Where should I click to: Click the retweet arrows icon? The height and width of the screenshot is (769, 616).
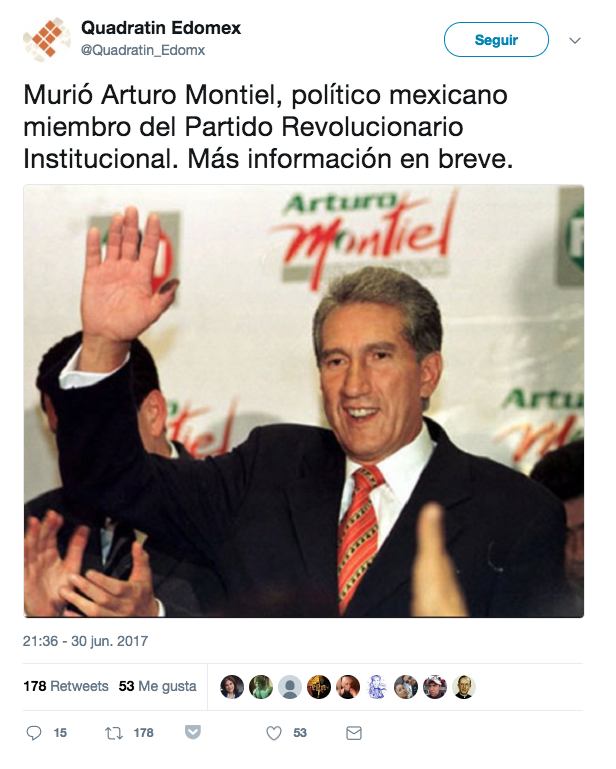pos(114,733)
